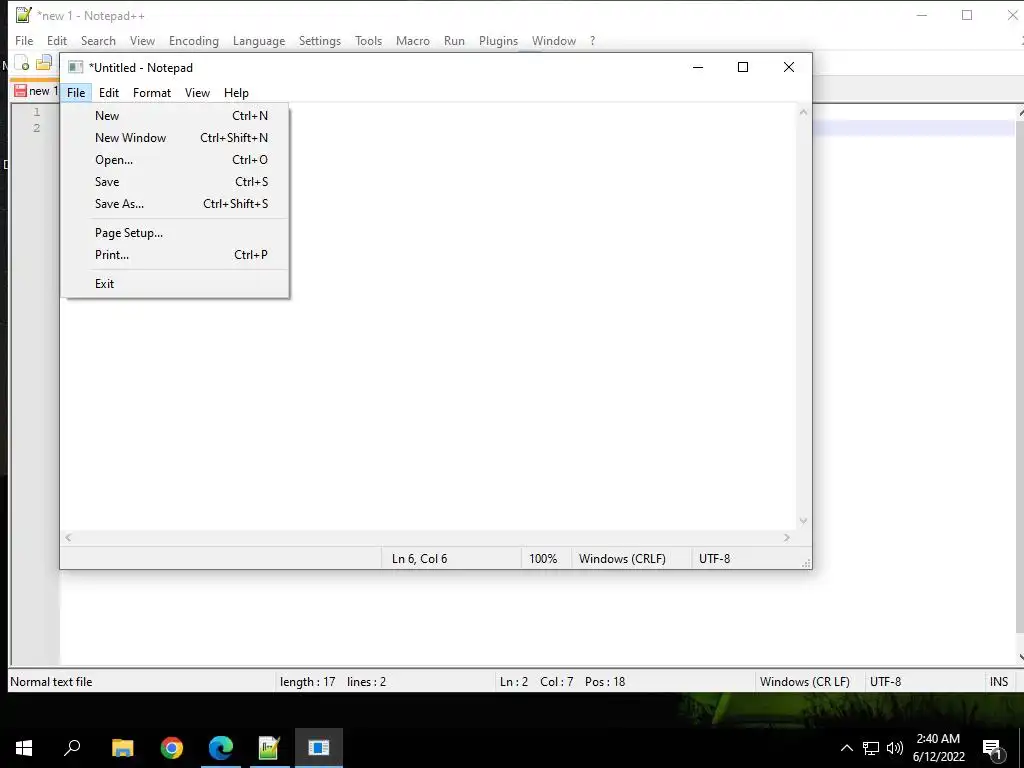
Task: Open volume control in system tray
Action: click(x=895, y=748)
